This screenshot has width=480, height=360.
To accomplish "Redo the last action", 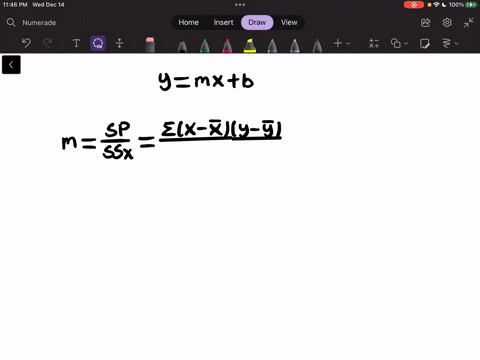I will point(48,43).
